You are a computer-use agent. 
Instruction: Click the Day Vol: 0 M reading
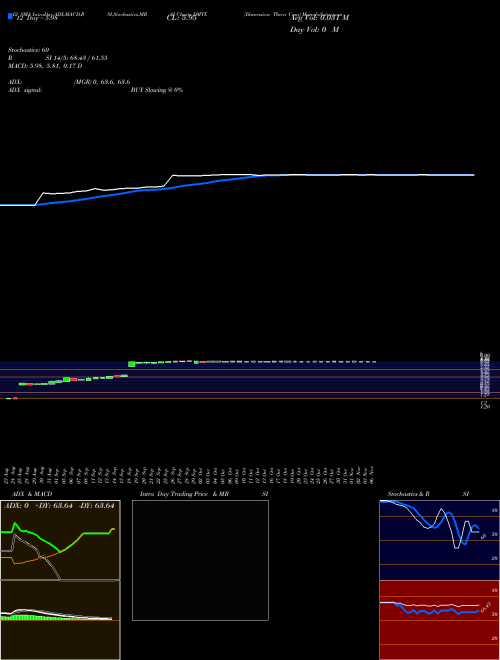coord(314,29)
